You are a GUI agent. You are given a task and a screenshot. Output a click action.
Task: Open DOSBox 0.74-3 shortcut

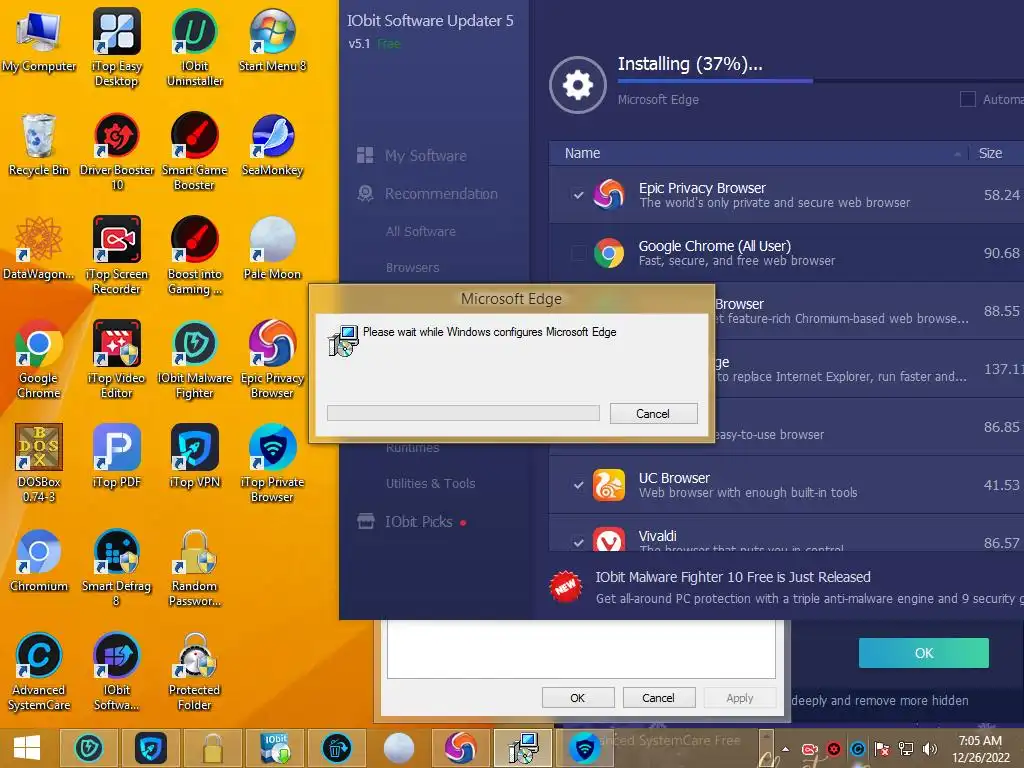(x=39, y=463)
